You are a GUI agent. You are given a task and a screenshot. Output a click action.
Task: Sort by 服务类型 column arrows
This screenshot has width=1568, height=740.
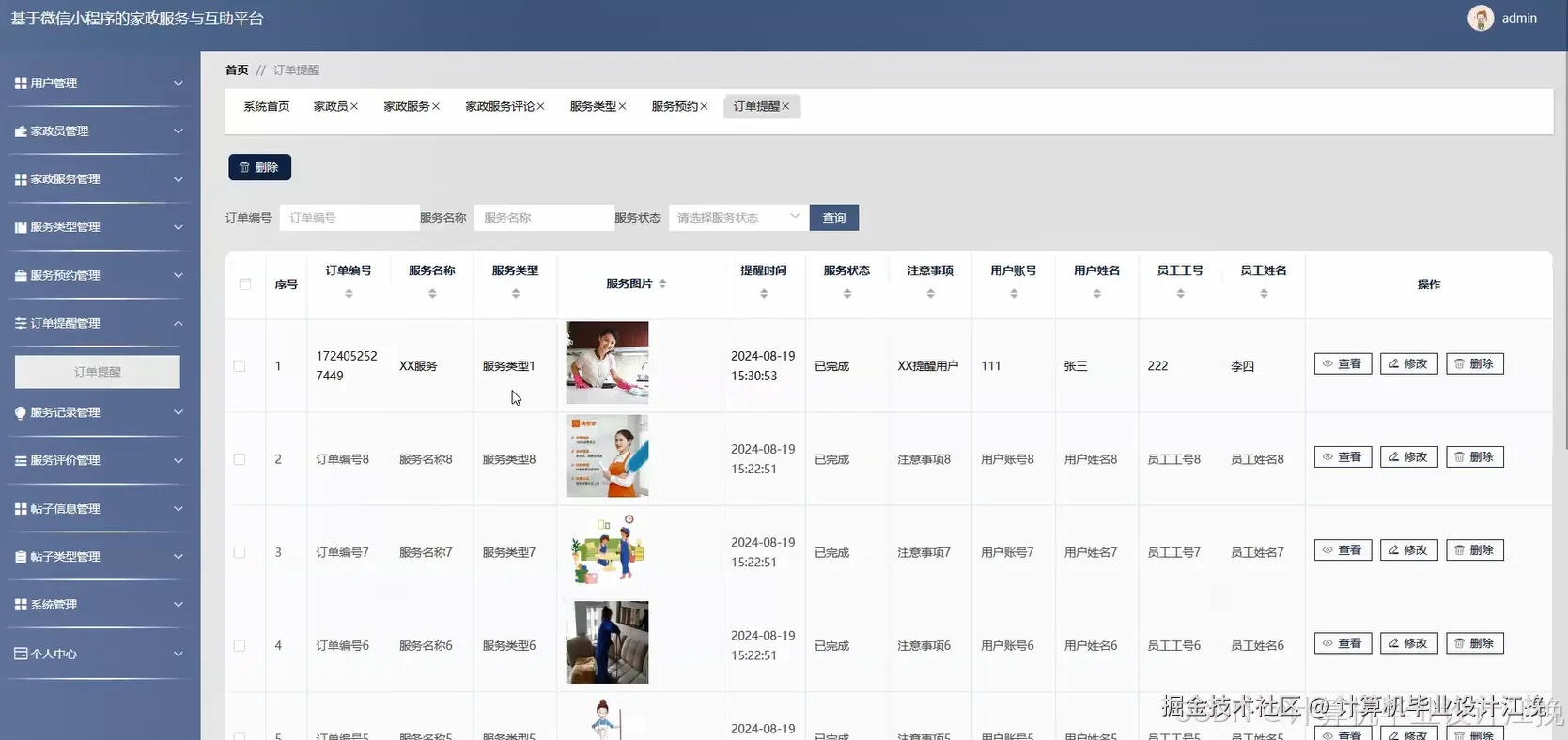pos(516,294)
